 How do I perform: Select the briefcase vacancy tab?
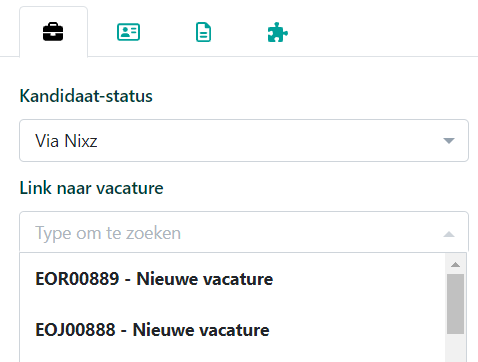tap(53, 32)
